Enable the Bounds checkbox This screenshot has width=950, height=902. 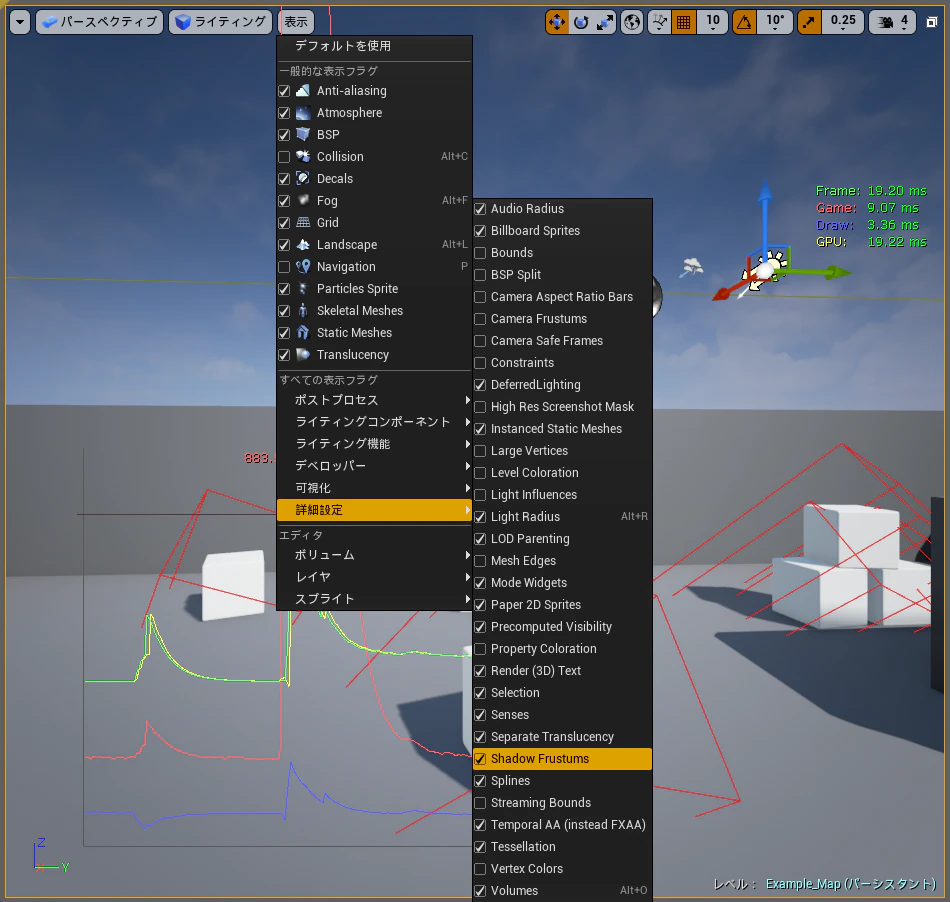(x=480, y=253)
